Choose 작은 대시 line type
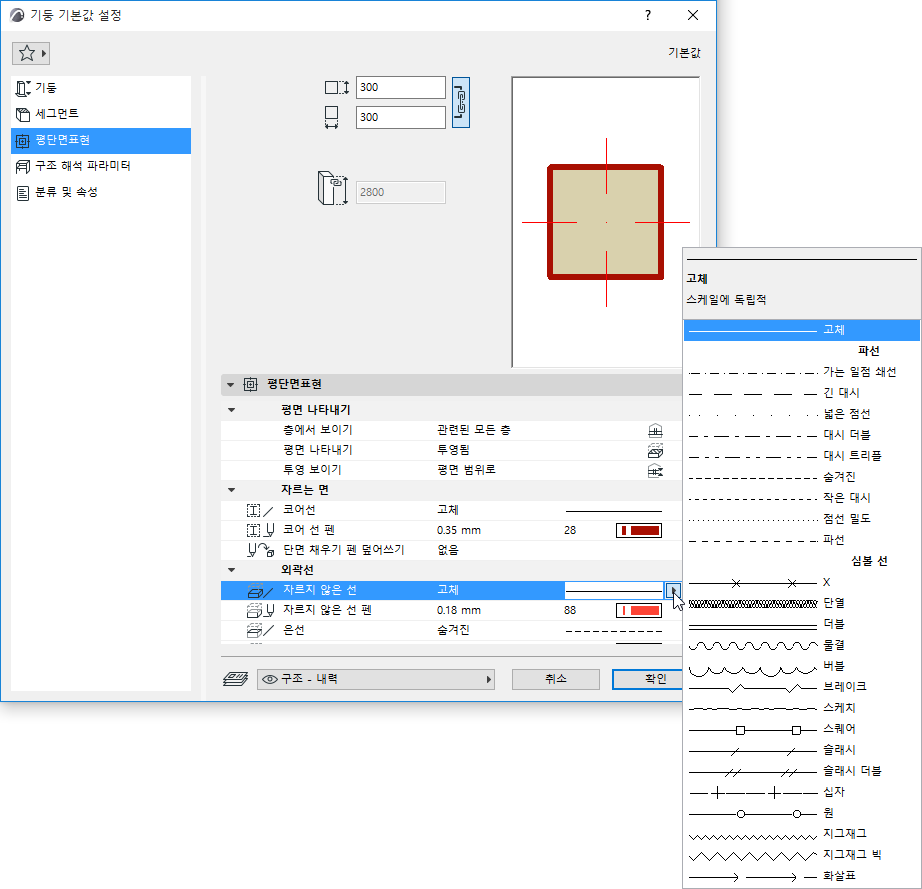 click(802, 499)
